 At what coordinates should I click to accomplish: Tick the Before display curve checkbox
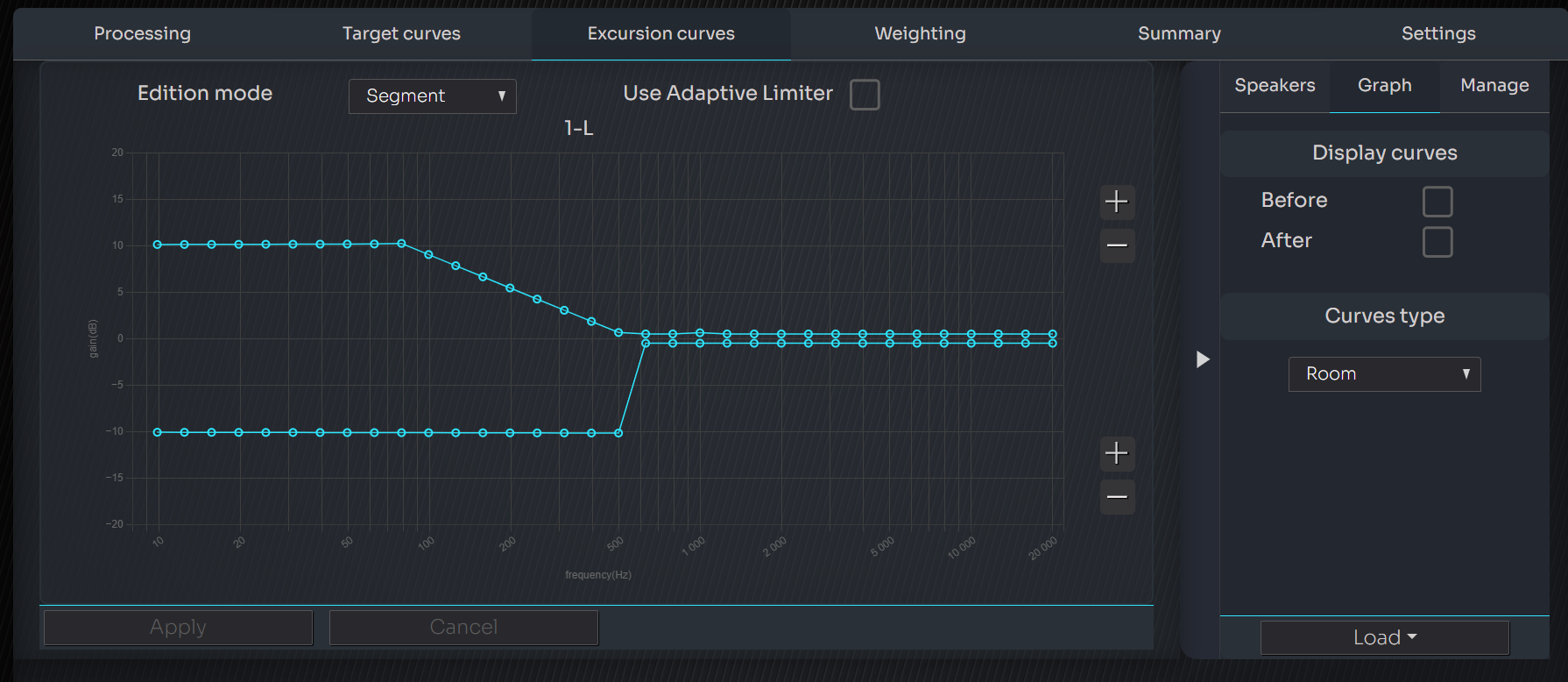(1437, 202)
